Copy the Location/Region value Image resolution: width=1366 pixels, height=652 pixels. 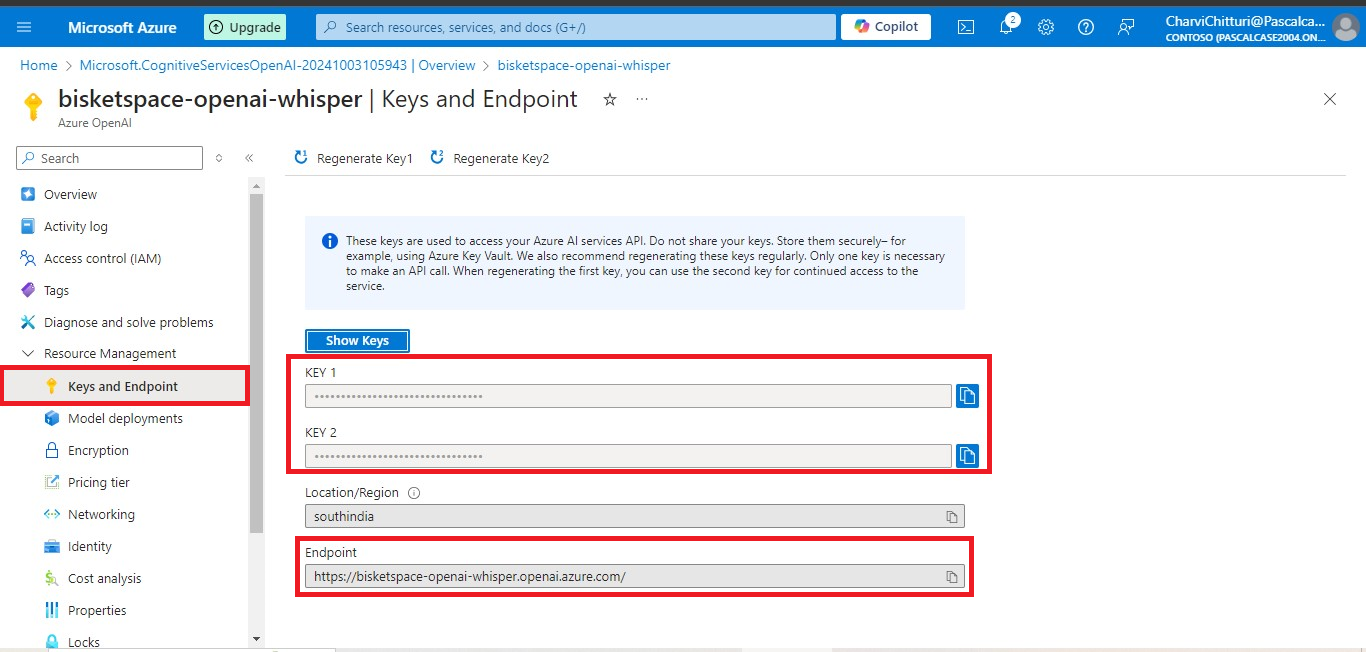coord(952,517)
